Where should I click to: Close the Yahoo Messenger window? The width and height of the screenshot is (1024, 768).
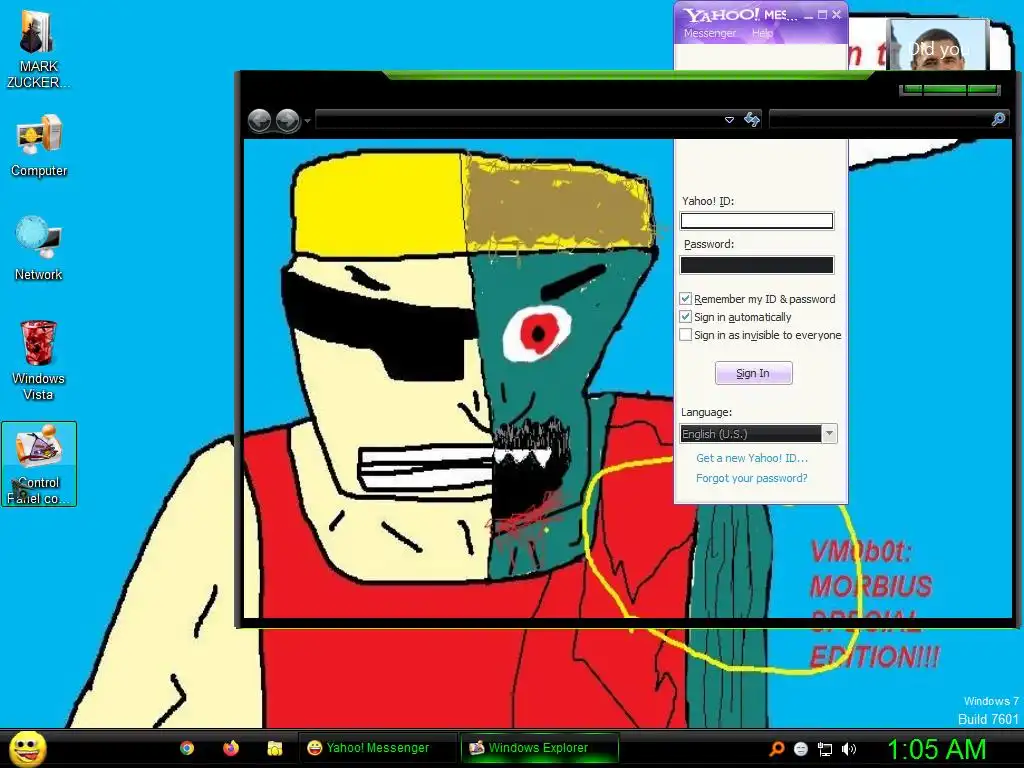point(837,14)
